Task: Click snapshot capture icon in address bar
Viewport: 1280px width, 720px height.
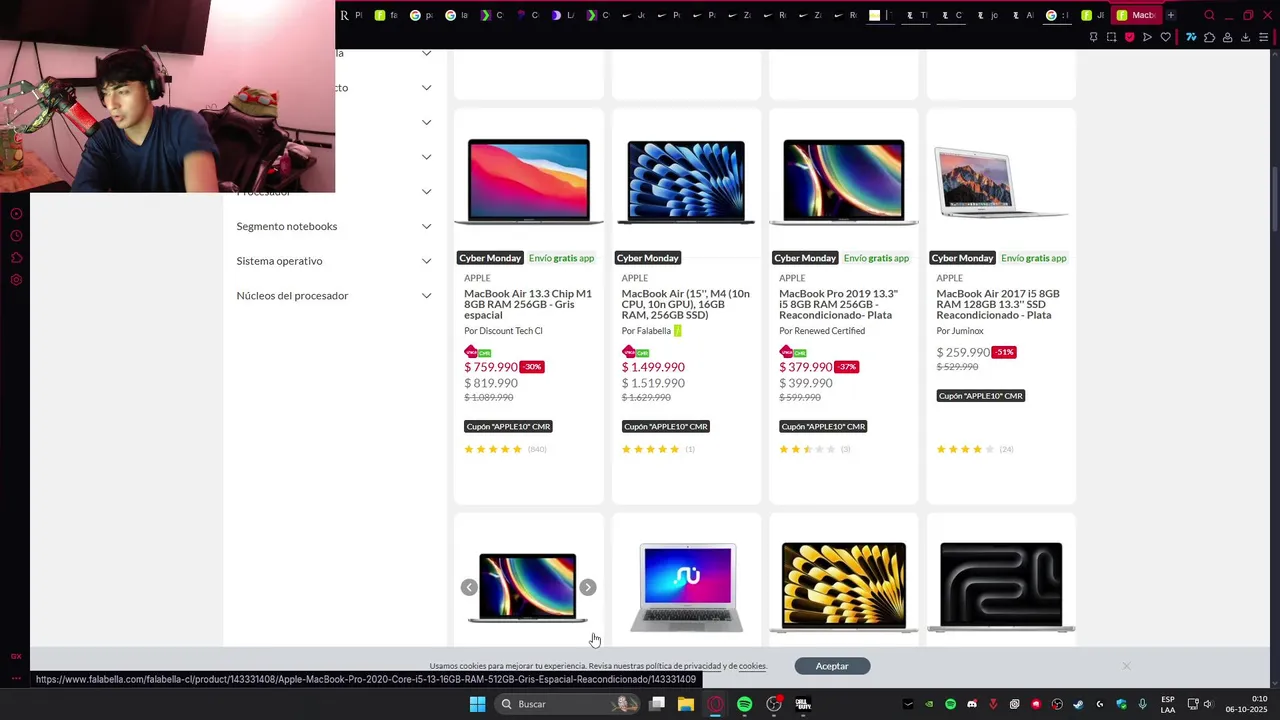Action: (1111, 37)
